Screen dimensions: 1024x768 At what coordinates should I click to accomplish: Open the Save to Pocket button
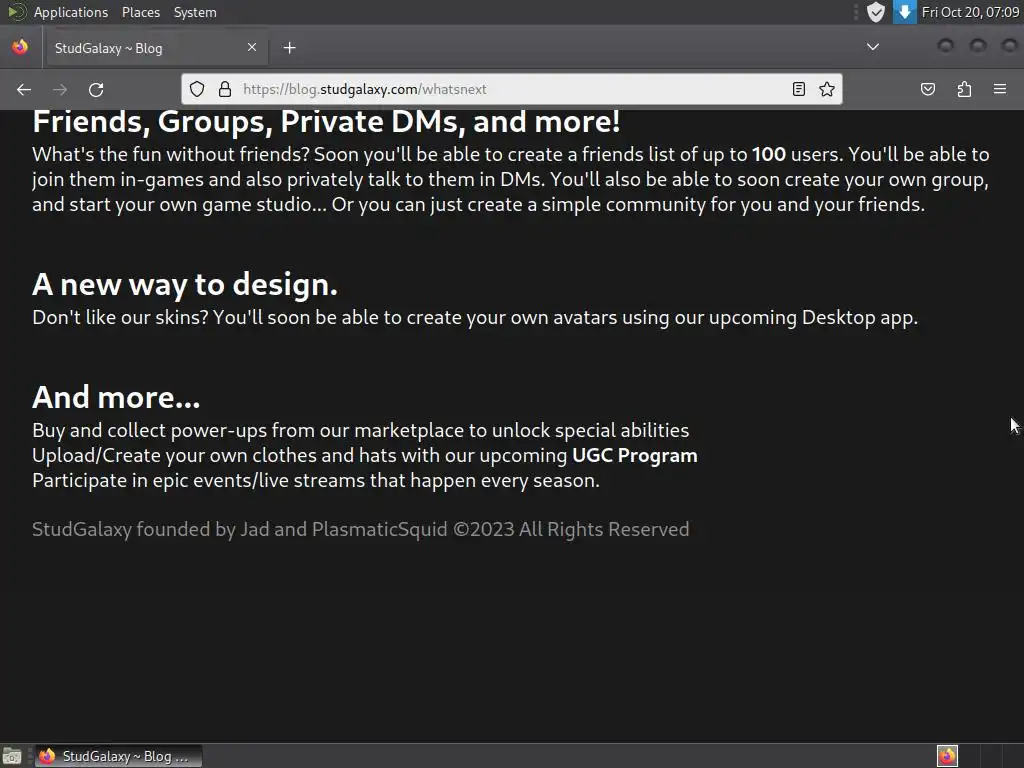click(927, 89)
